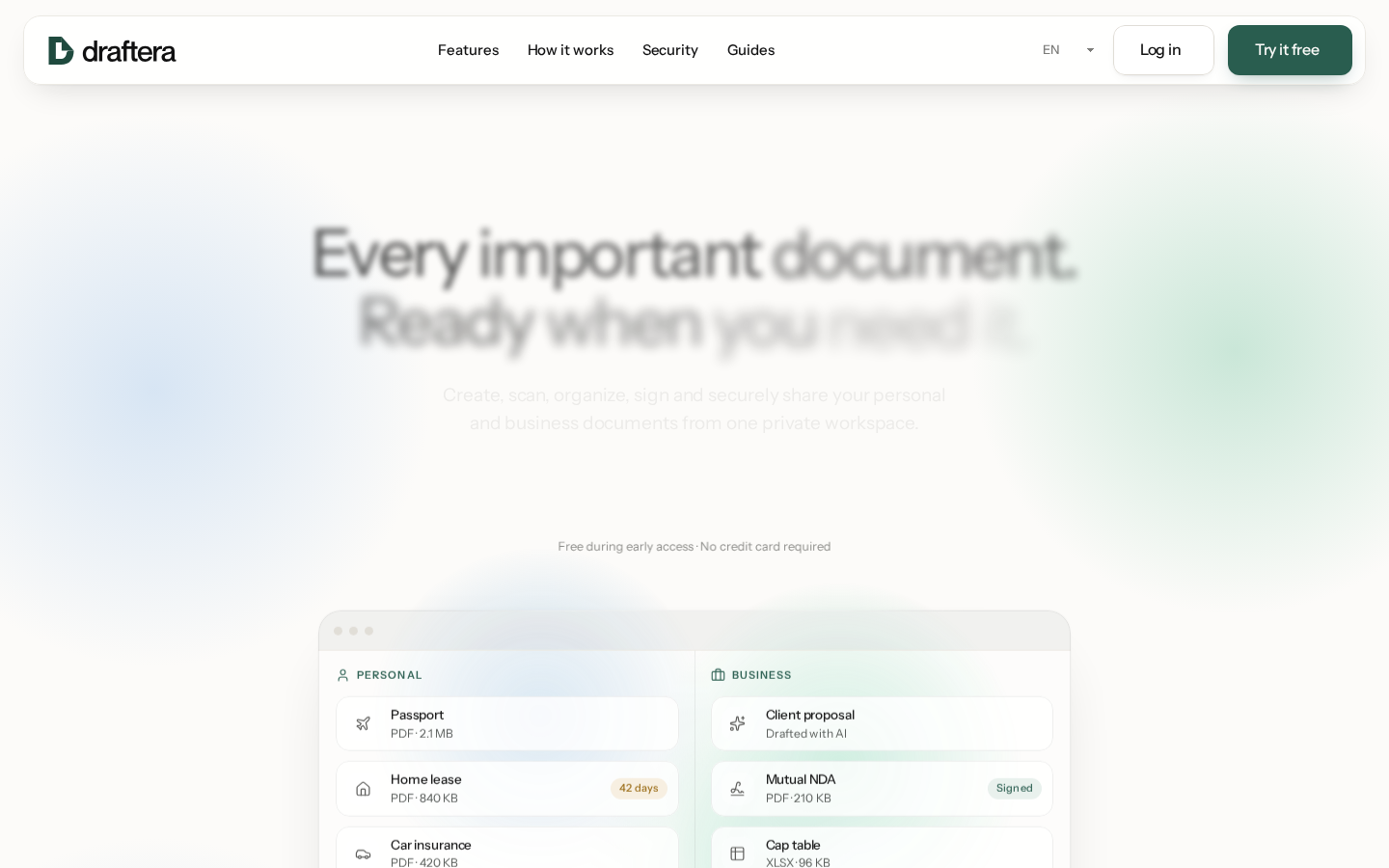Click the 42 days badge
Screen dimensions: 1389x868
click(x=639, y=789)
